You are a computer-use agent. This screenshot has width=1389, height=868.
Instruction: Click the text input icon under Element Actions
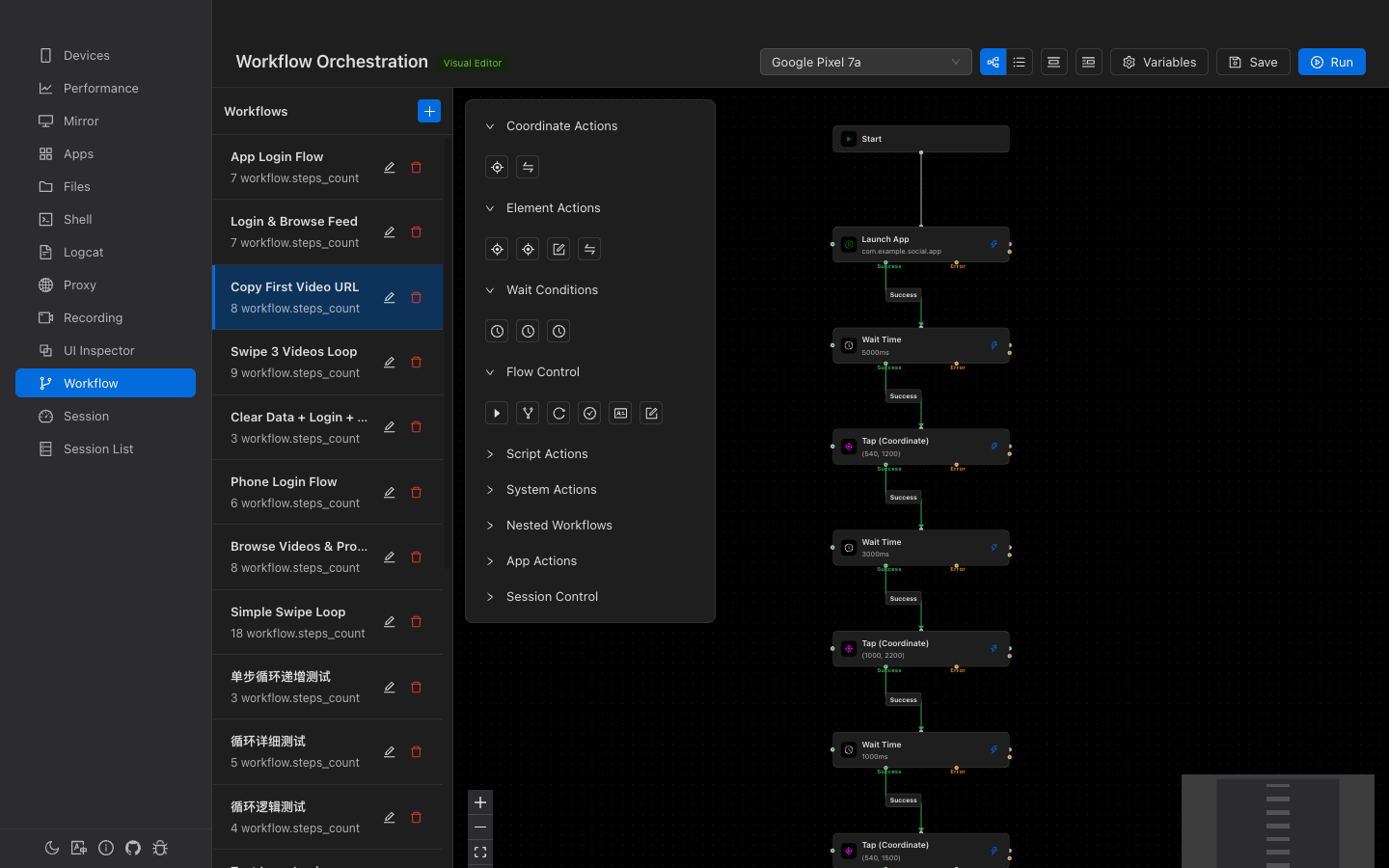click(558, 249)
